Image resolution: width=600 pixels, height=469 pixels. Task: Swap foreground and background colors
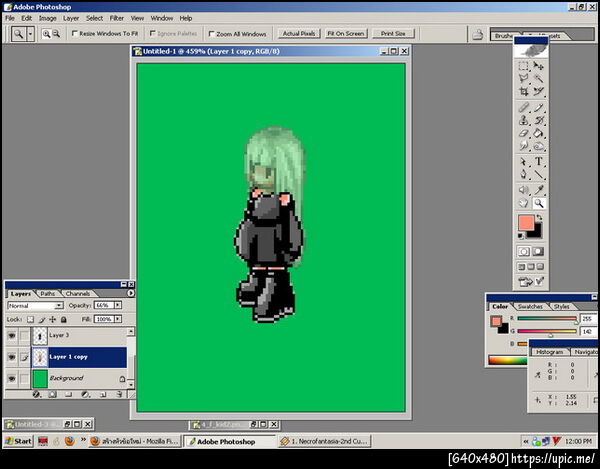pyautogui.click(x=539, y=217)
